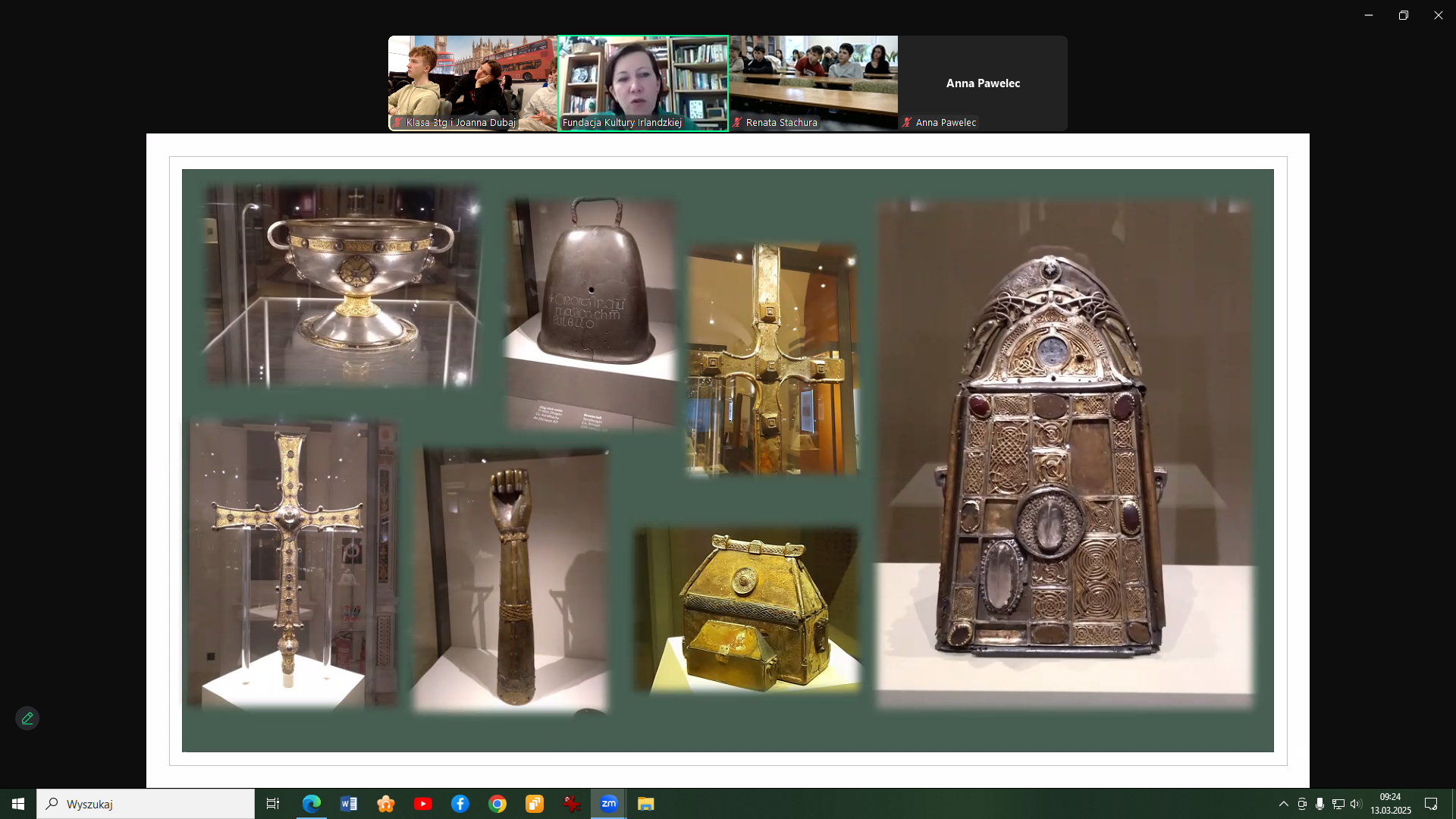The width and height of the screenshot is (1456, 819).
Task: Click the Anna Pawelec participant tile
Action: pyautogui.click(x=983, y=83)
